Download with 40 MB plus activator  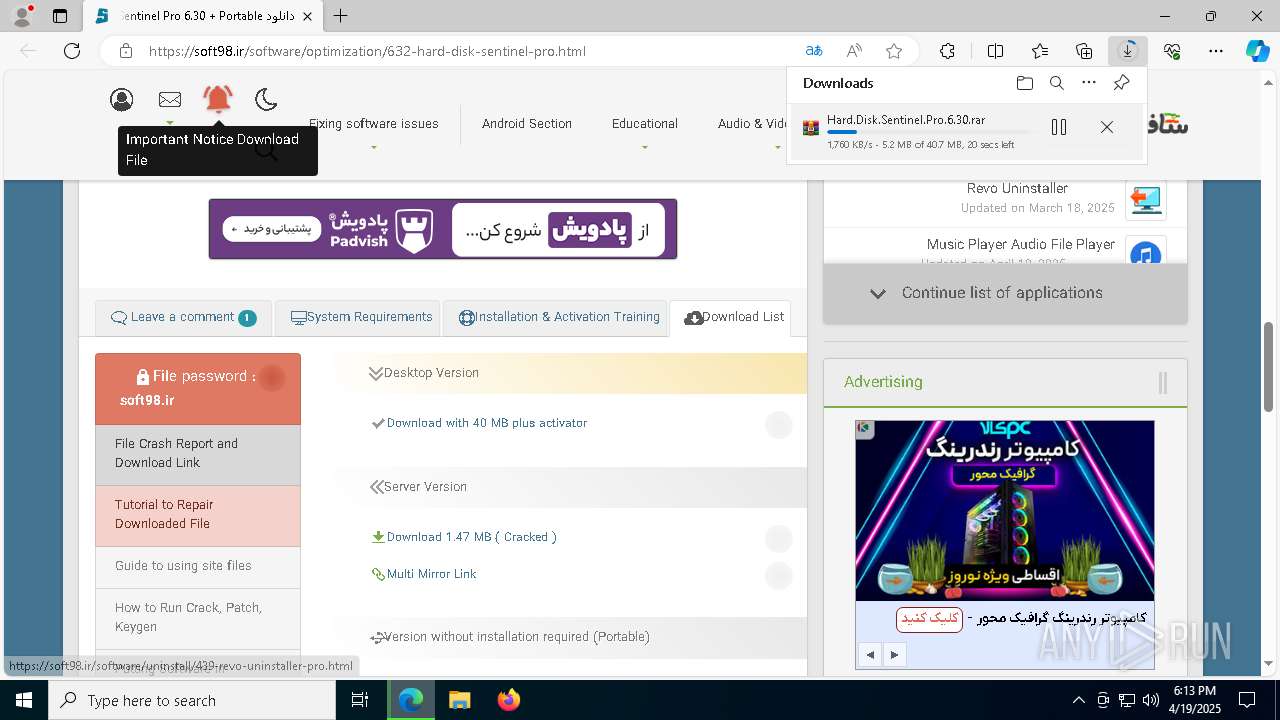click(486, 423)
